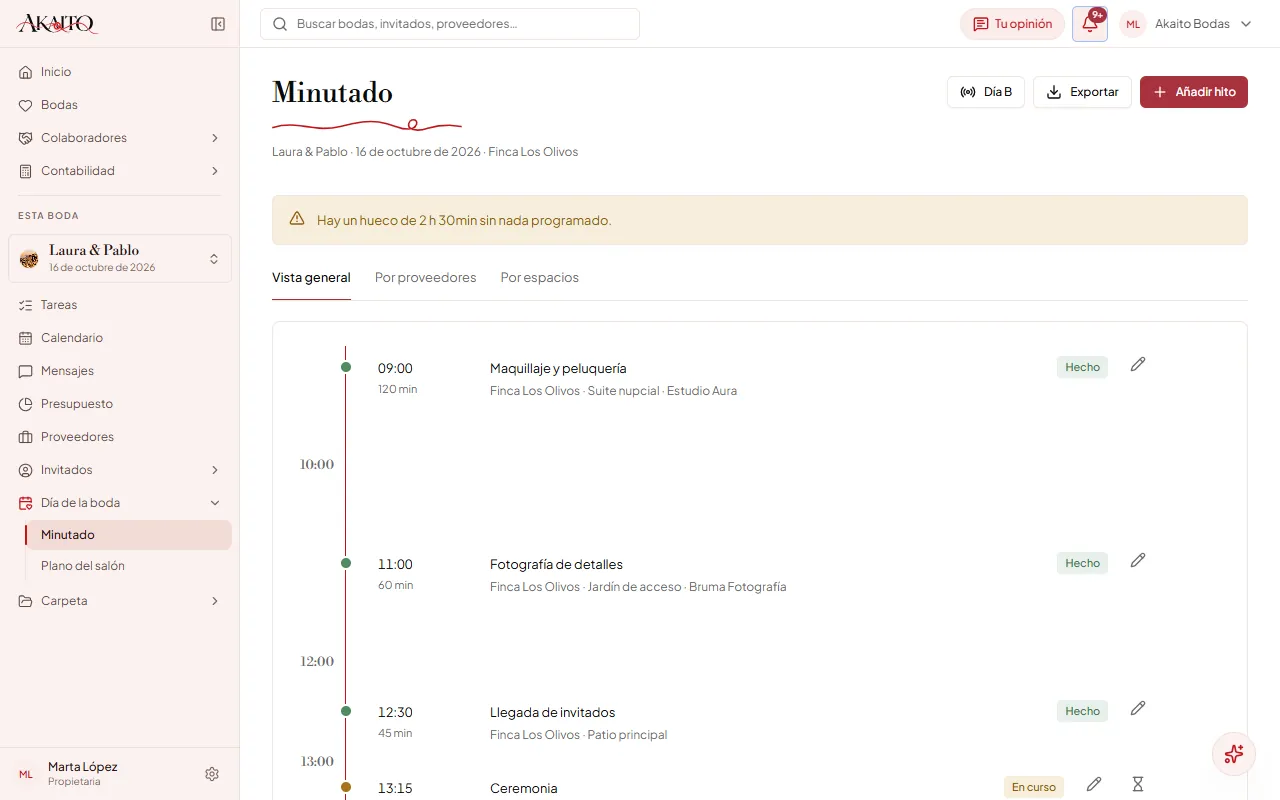This screenshot has height=800, width=1280.
Task: Click the ML avatar in top bar
Action: click(x=1133, y=24)
